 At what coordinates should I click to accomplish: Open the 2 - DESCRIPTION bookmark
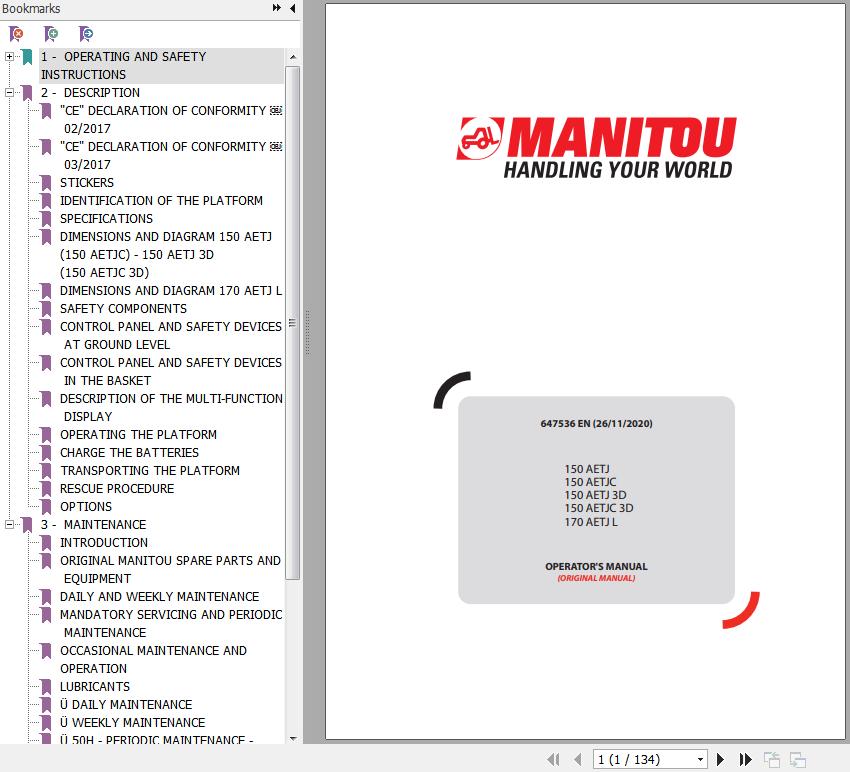coord(90,93)
